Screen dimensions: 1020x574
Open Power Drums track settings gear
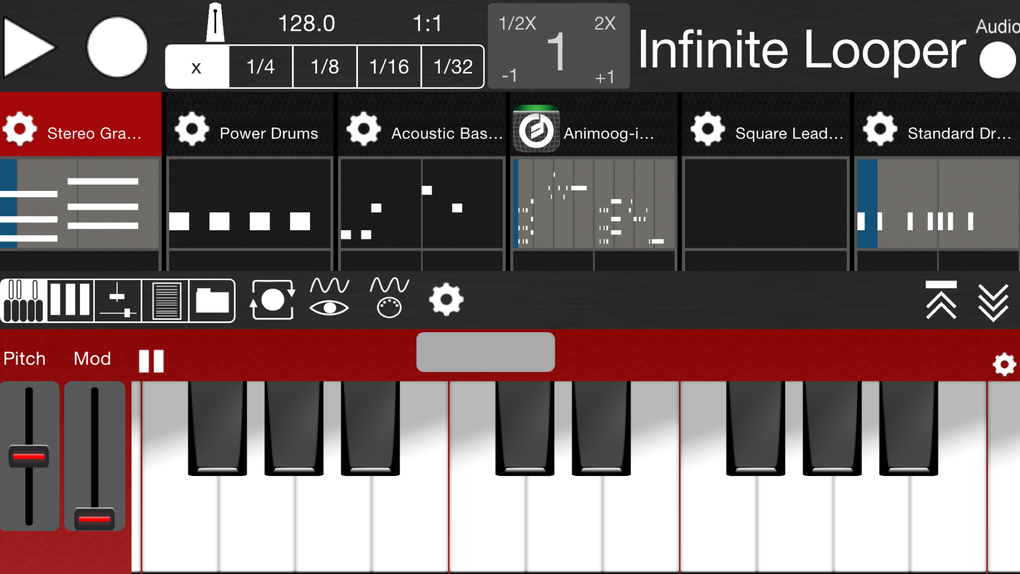[x=191, y=130]
